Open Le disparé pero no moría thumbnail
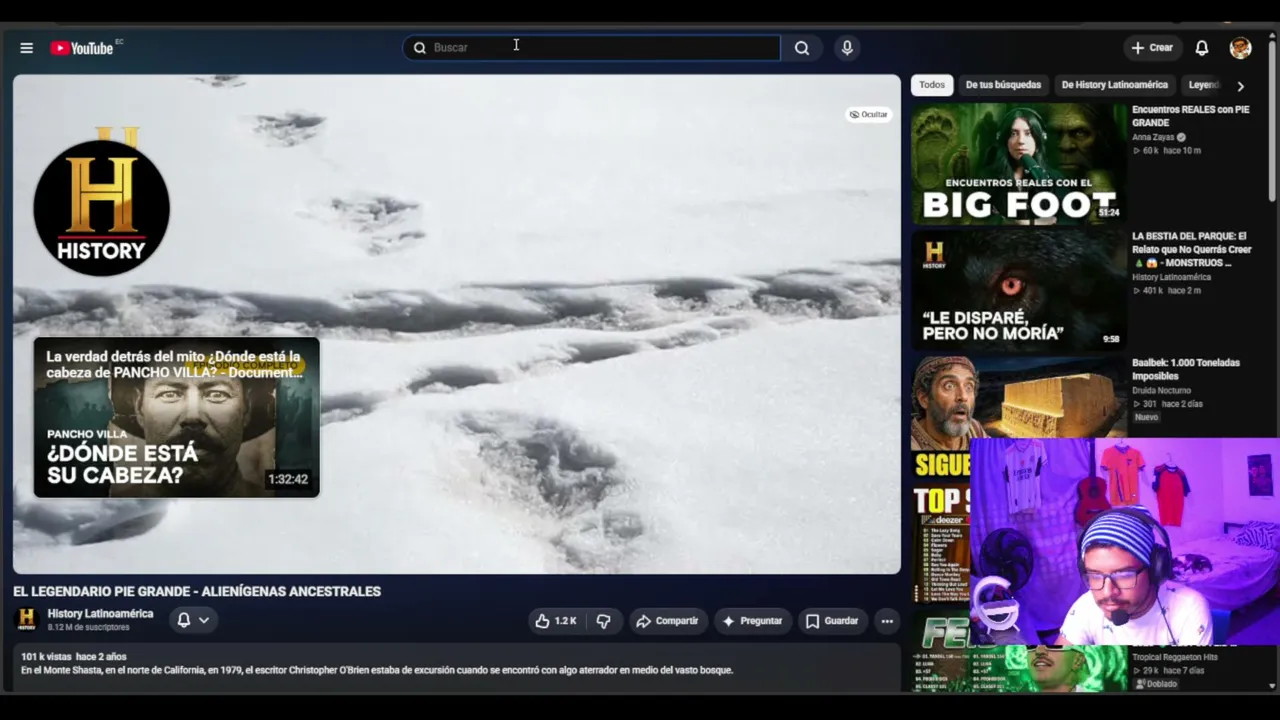 pyautogui.click(x=1018, y=290)
